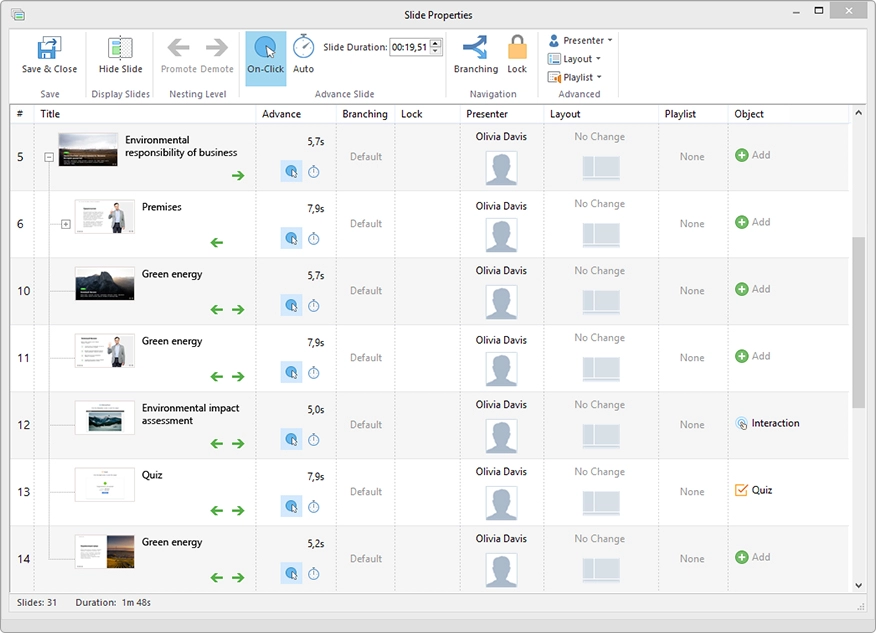Click the Promote arrow icon

[179, 48]
